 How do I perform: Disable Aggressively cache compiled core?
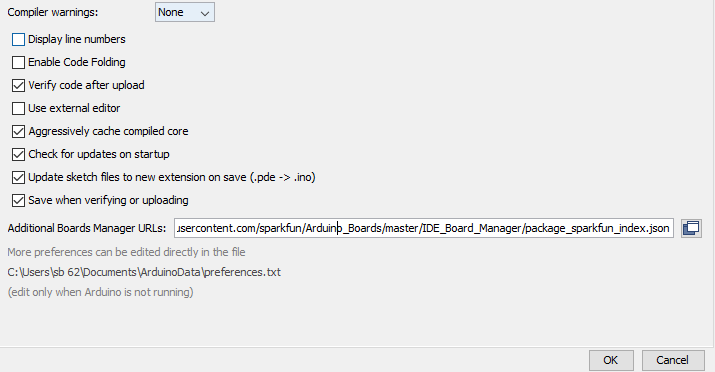18,131
